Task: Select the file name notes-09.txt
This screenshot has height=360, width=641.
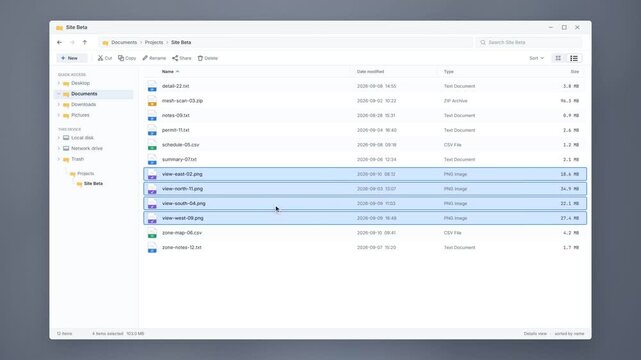Action: tap(176, 116)
